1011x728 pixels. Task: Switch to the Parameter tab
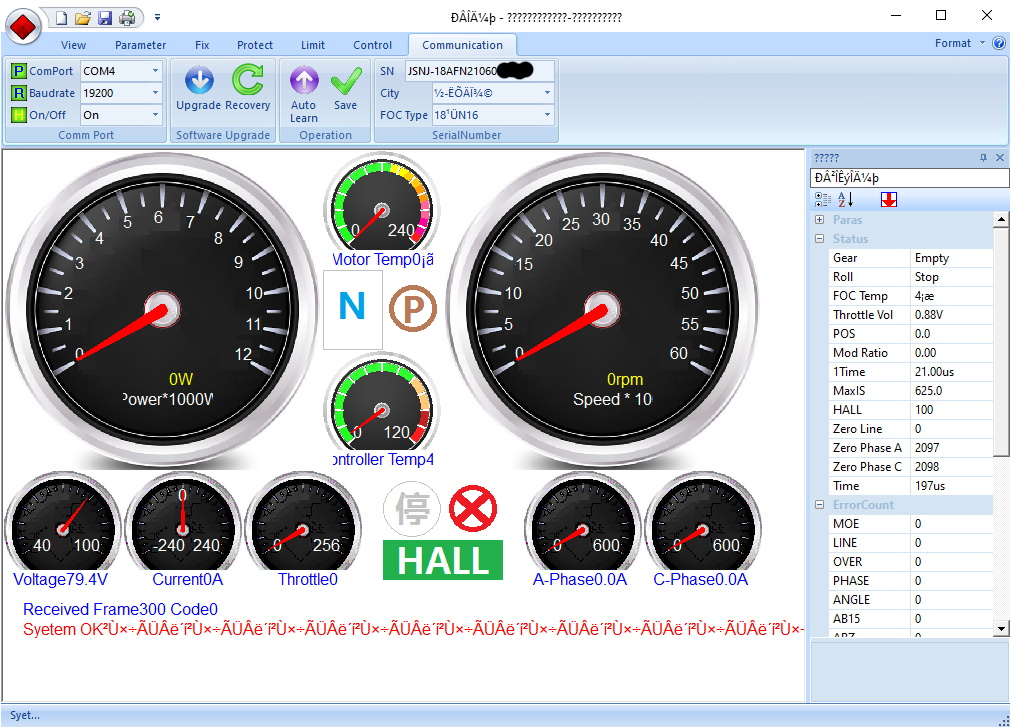click(140, 45)
